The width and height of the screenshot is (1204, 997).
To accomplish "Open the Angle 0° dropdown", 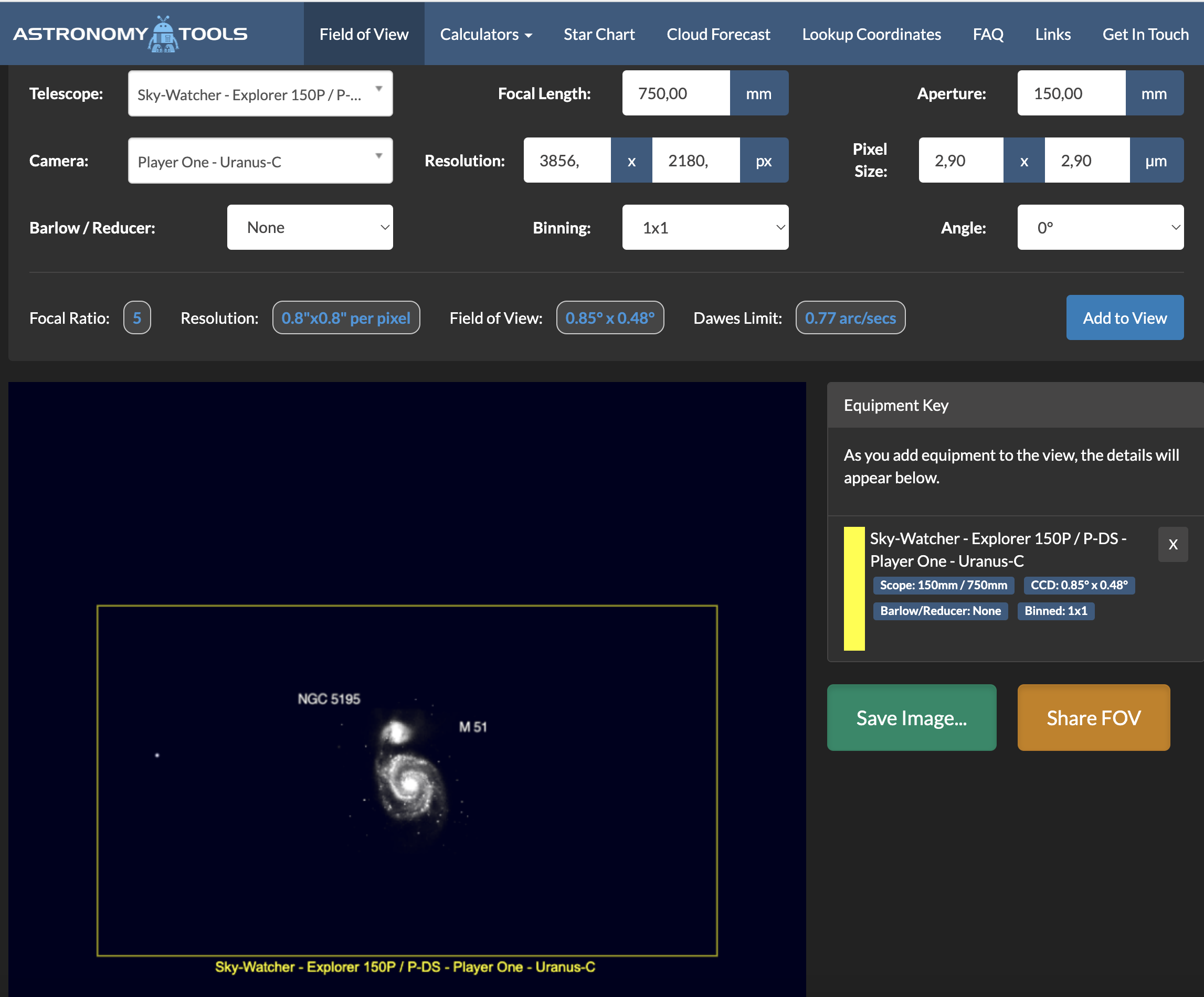I will click(x=1100, y=228).
